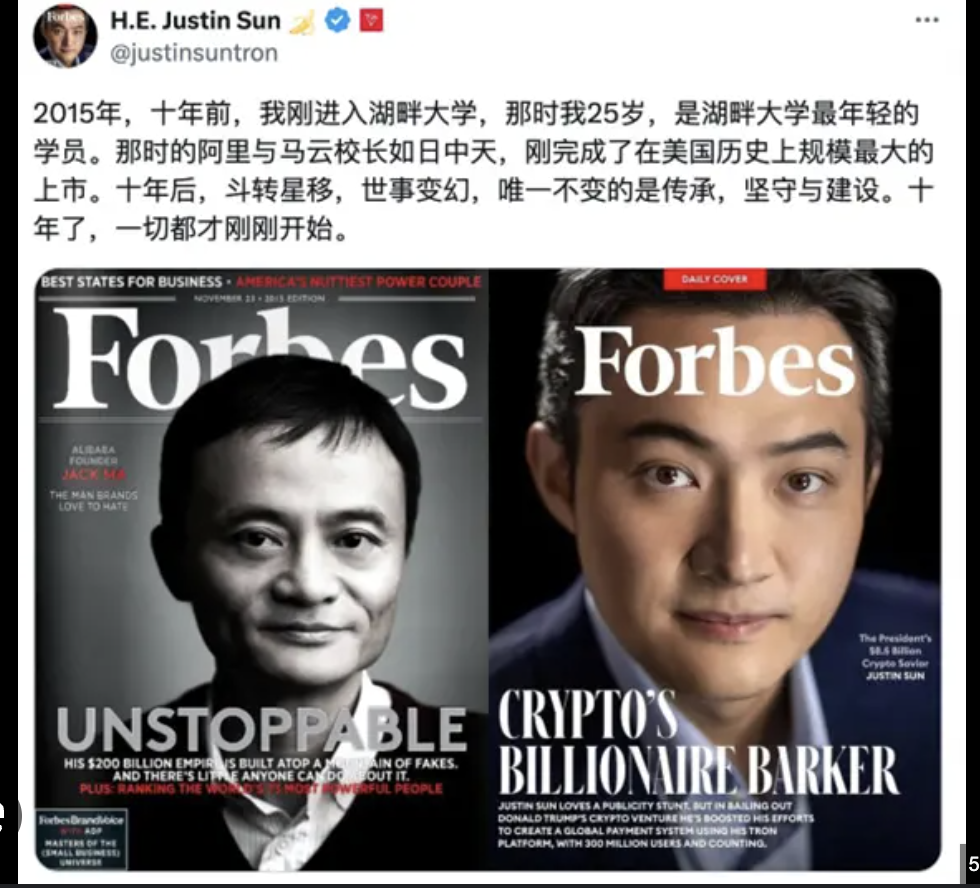Open the Jack Ma Forbes cover image
980x888 pixels.
pos(261,569)
